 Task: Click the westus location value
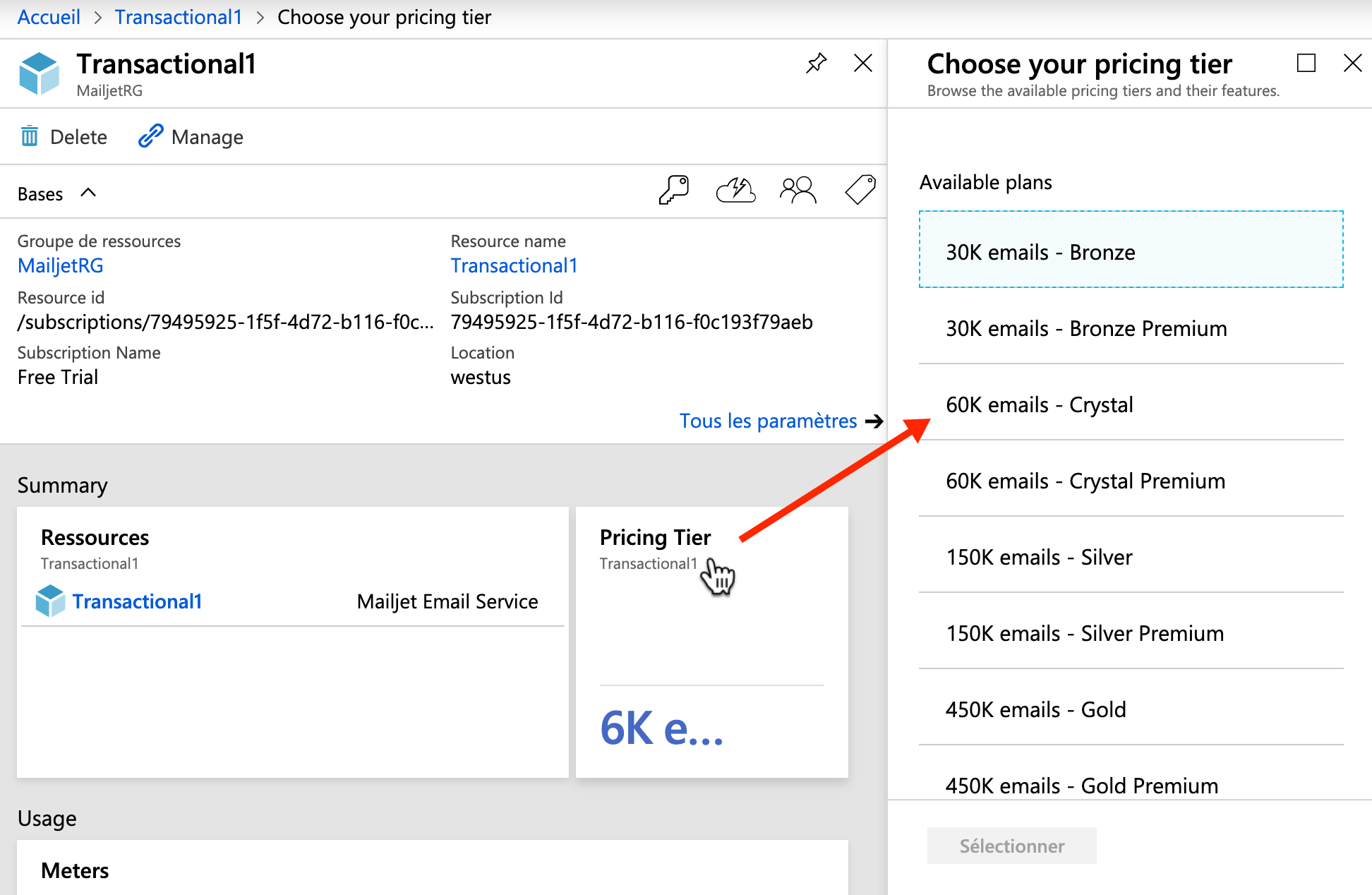[481, 378]
